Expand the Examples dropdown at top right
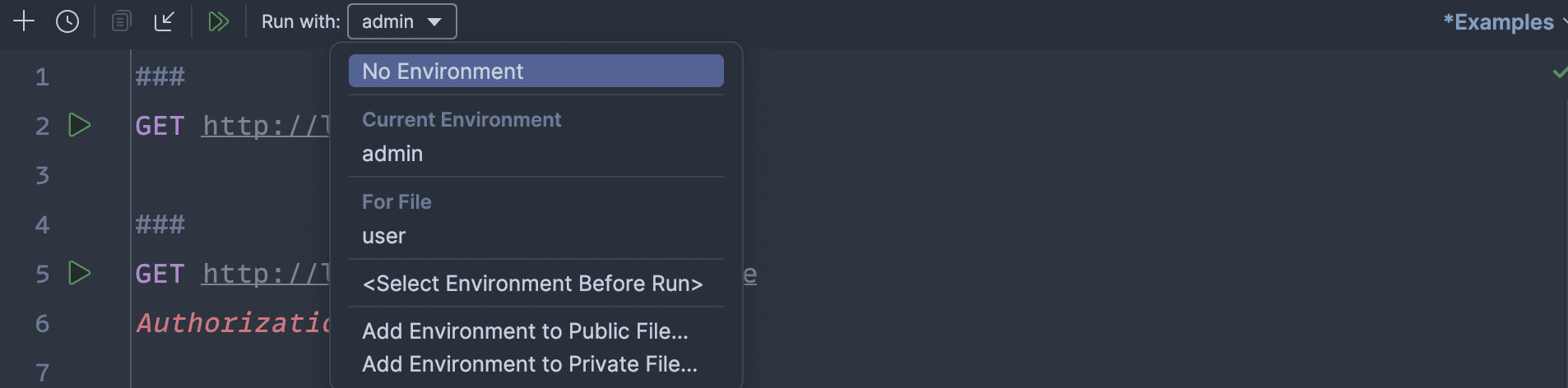Viewport: 1568px width, 388px height. point(1504,22)
